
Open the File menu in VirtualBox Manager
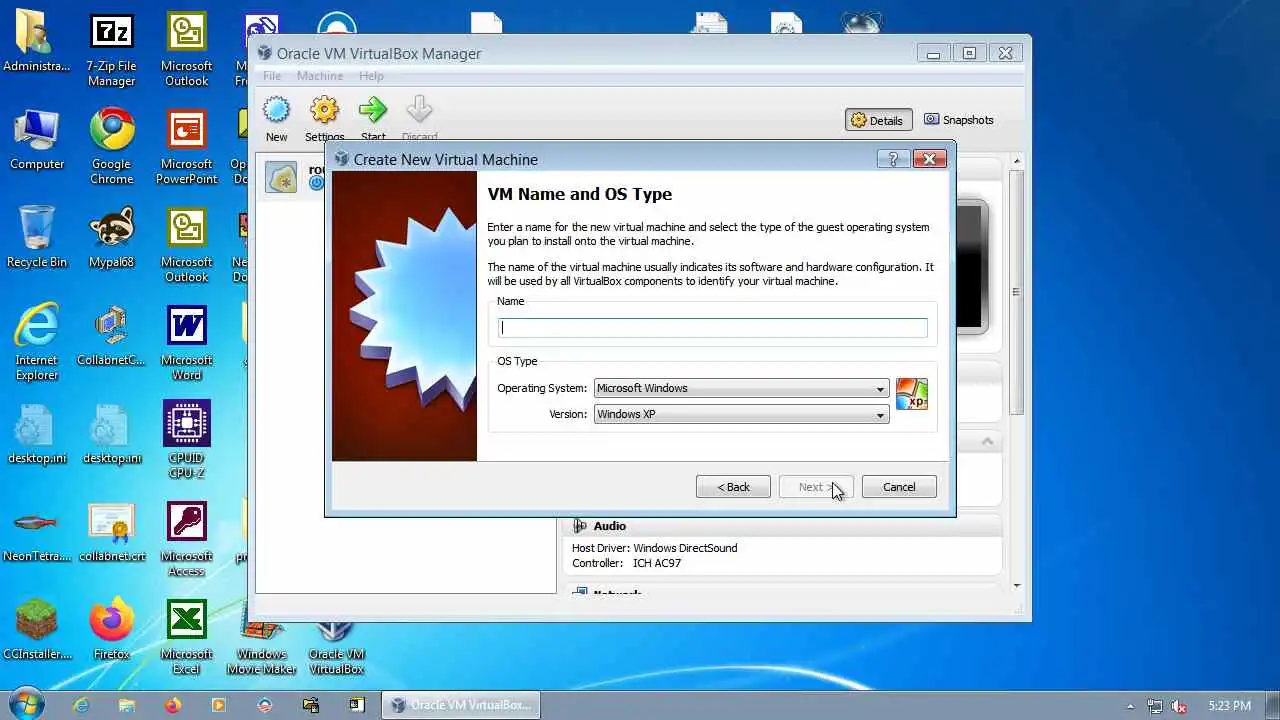click(x=272, y=76)
